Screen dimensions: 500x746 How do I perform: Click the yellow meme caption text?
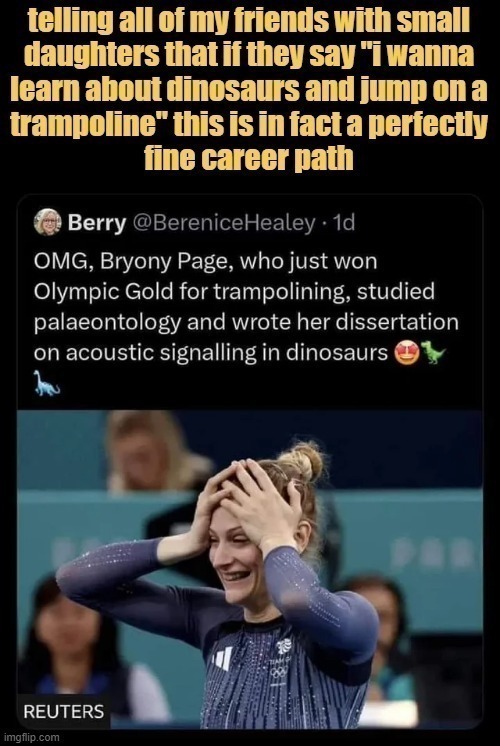coord(249,90)
